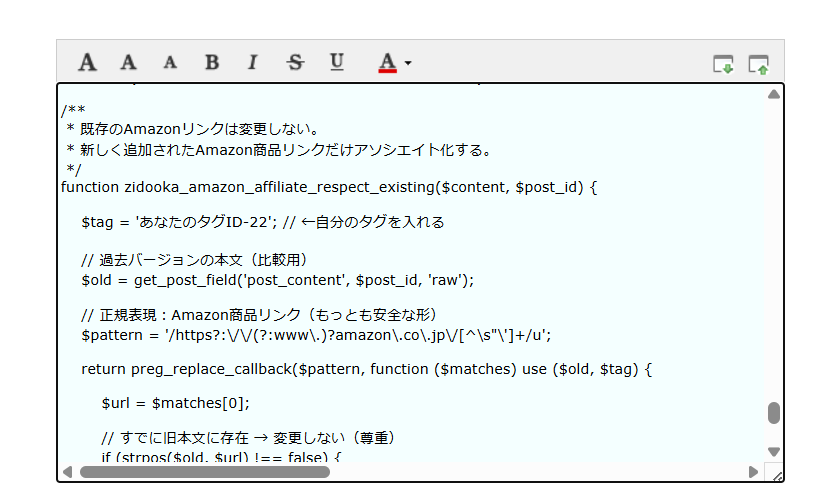Place cursor in the $tag assignment line
The image size is (821, 488).
pos(262,222)
